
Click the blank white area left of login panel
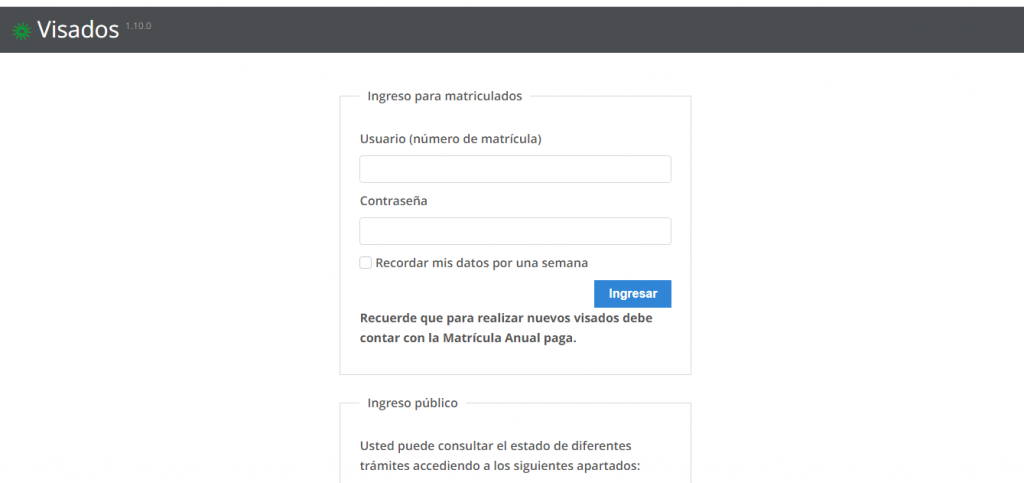(170, 250)
